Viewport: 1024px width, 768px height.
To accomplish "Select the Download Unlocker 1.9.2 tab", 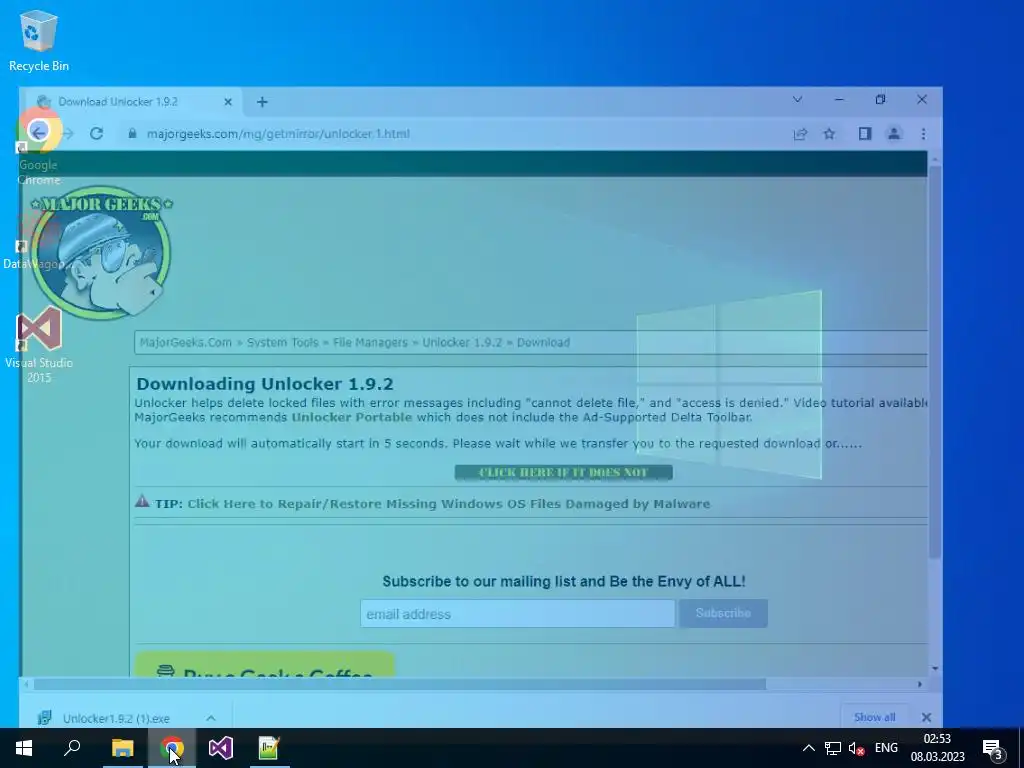I will (134, 102).
